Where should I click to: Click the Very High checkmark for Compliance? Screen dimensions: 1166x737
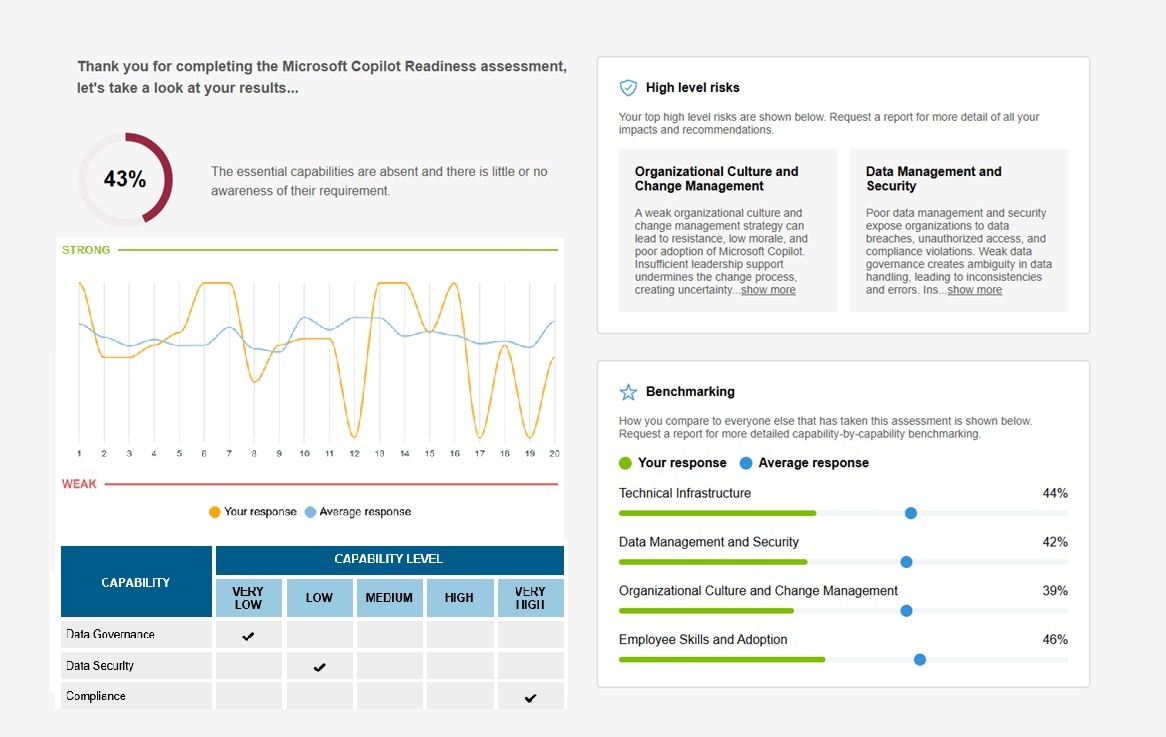click(x=530, y=696)
